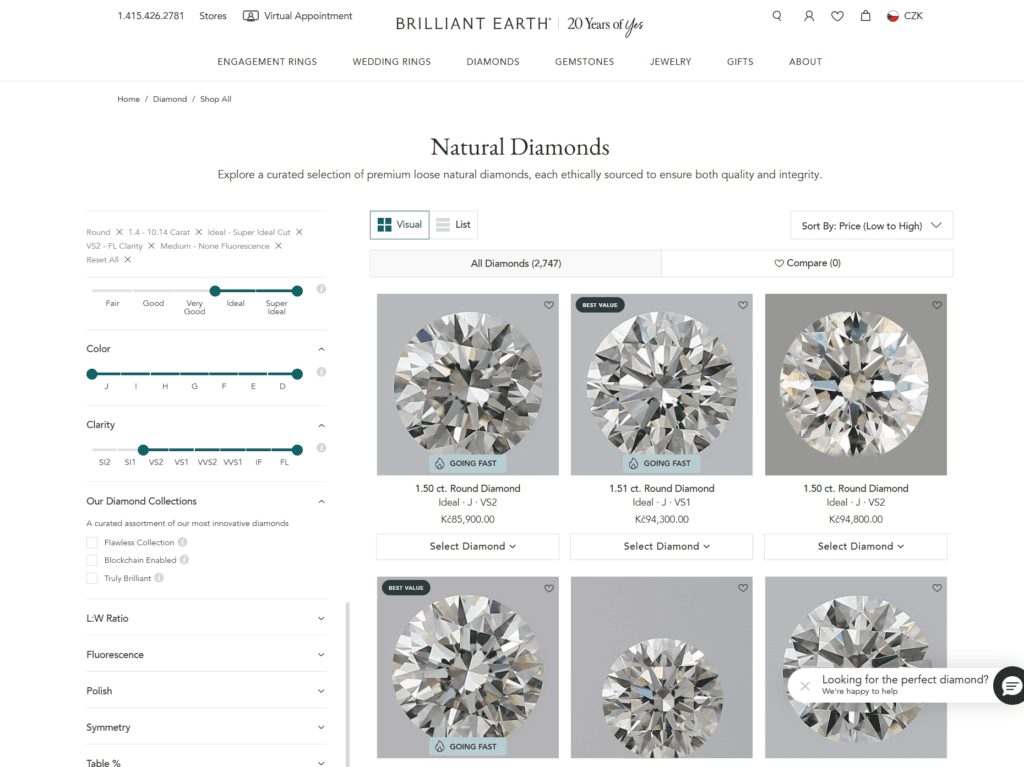Open the wishlist heart icon in the header
The image size is (1024, 767).
(837, 16)
